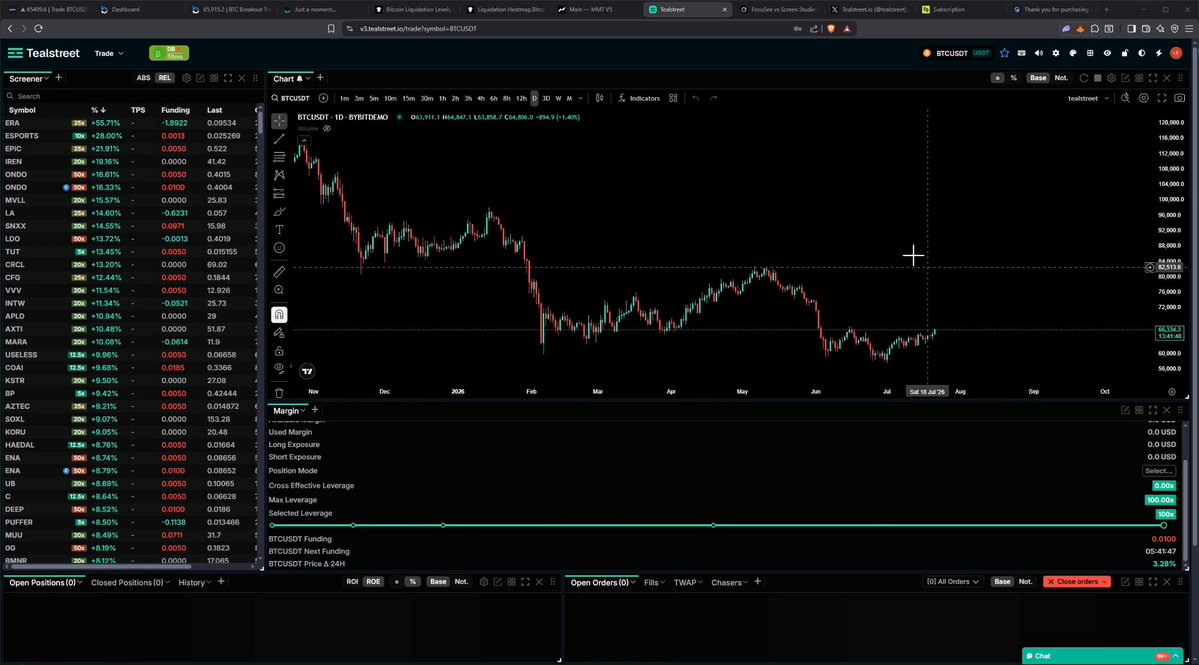The width and height of the screenshot is (1199, 665).
Task: Click the lightning bolt quick-action icon
Action: [x=1158, y=54]
